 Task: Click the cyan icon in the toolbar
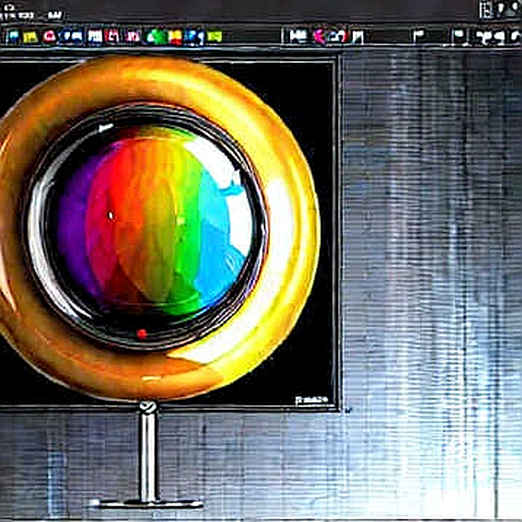[x=13, y=36]
